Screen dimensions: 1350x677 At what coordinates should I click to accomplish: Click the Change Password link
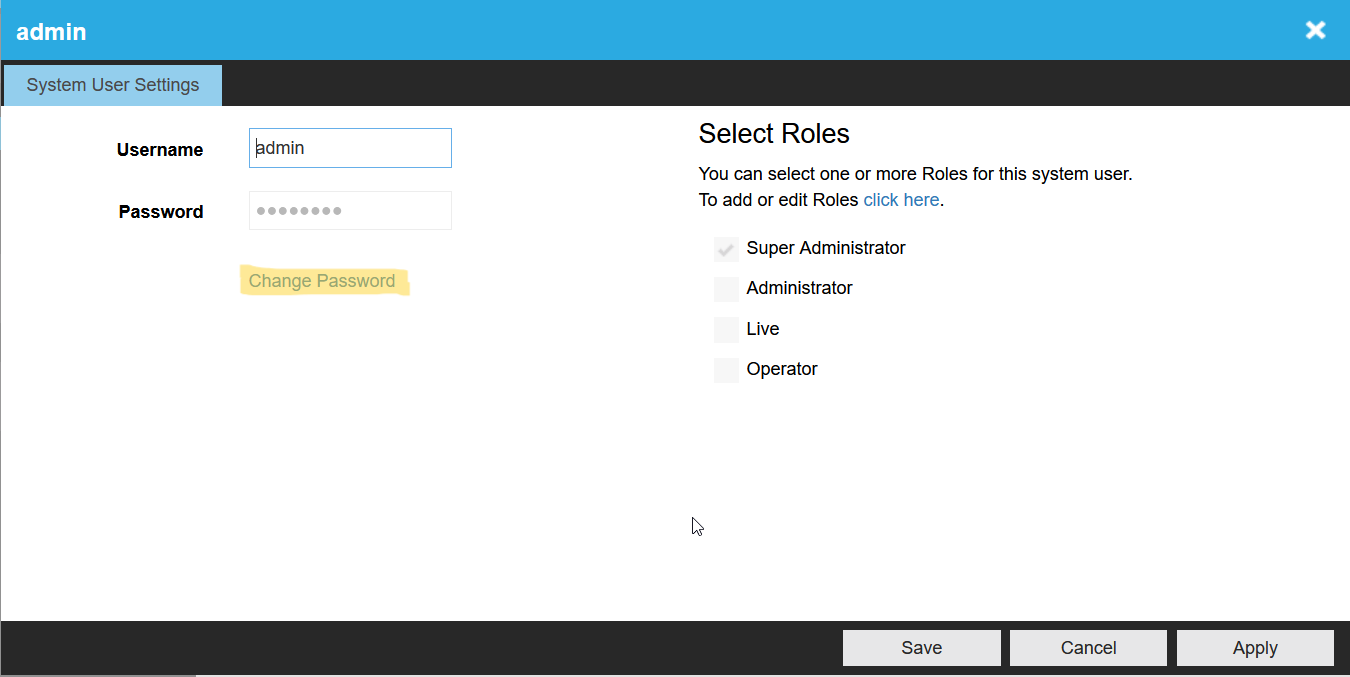coord(324,281)
